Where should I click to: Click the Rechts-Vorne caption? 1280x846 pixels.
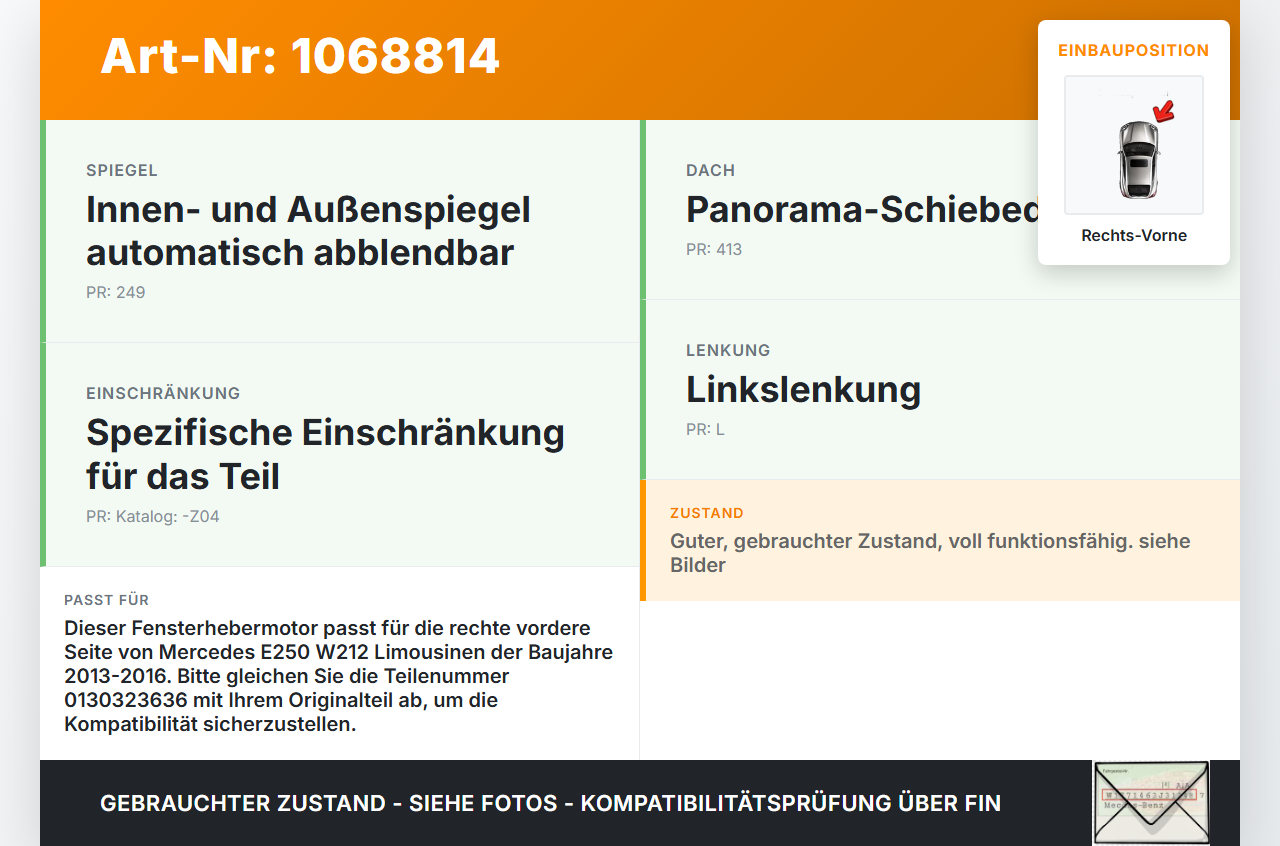click(x=1134, y=236)
